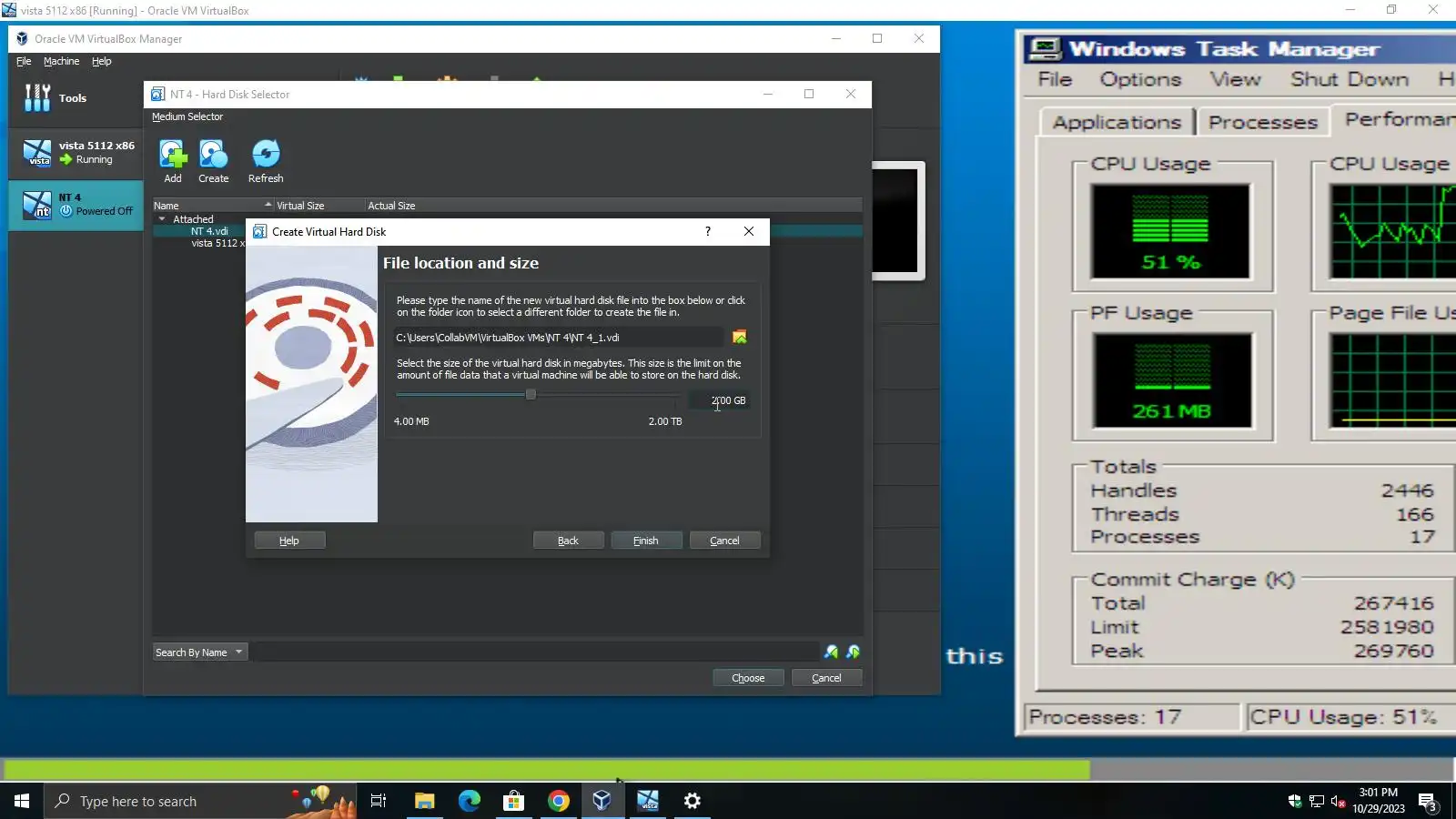Viewport: 1456px width, 819px height.
Task: Close the Create Virtual Hard Disk dialog
Action: point(749,232)
